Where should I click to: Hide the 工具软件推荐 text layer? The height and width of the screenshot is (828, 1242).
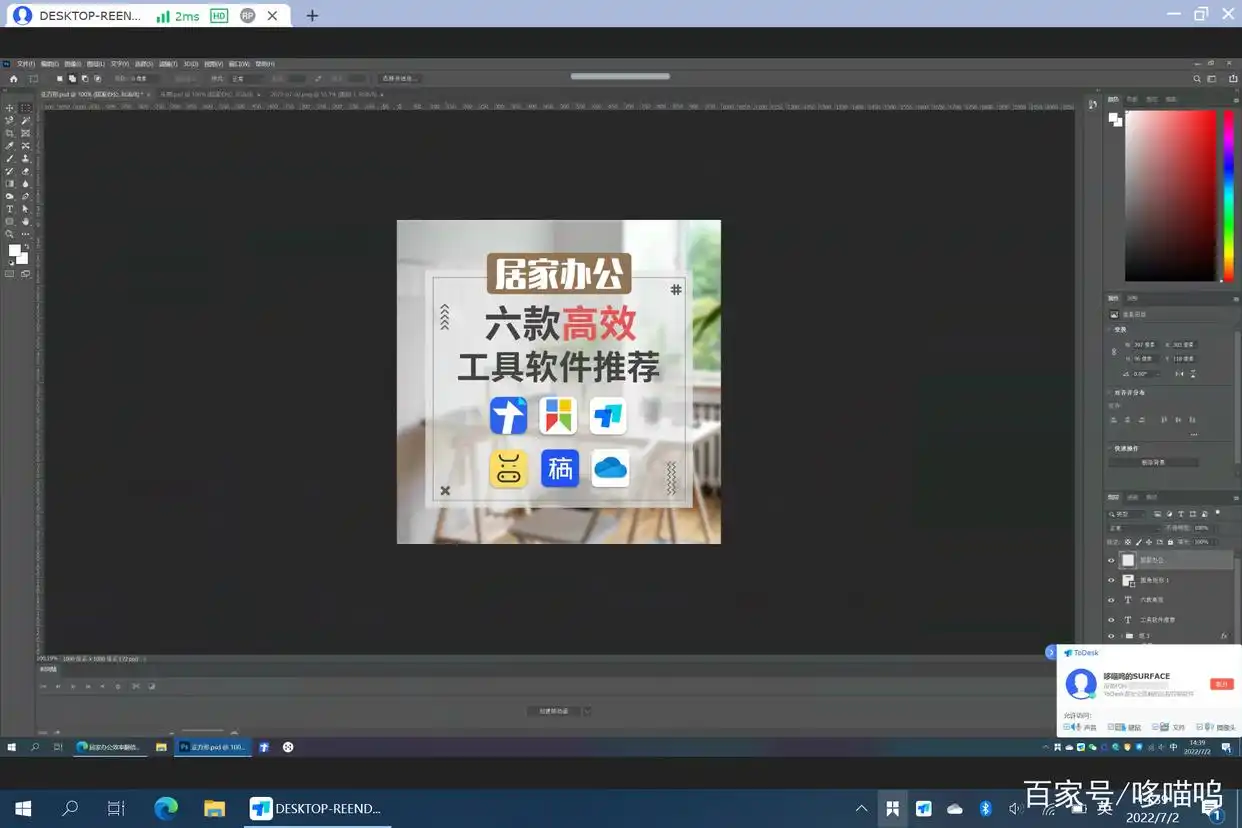[1111, 620]
